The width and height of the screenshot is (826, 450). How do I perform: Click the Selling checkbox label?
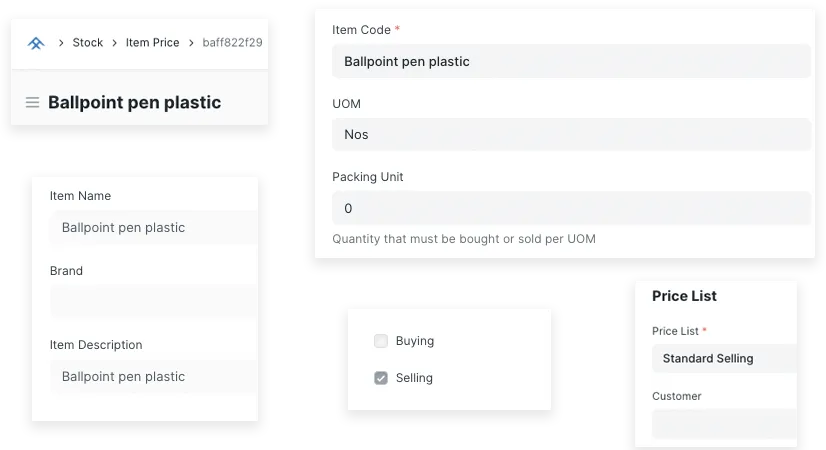tap(414, 378)
